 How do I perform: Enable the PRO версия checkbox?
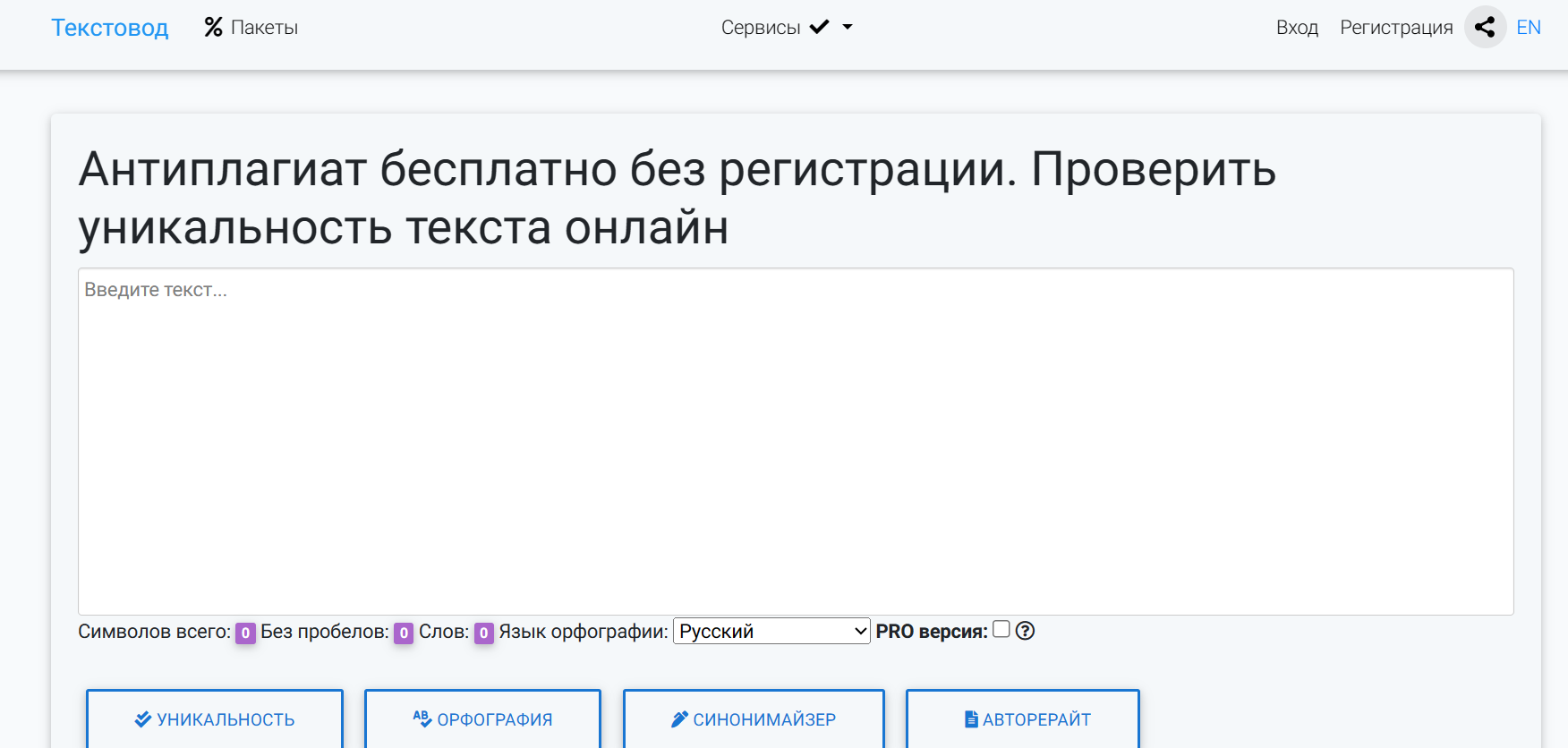click(x=1001, y=629)
